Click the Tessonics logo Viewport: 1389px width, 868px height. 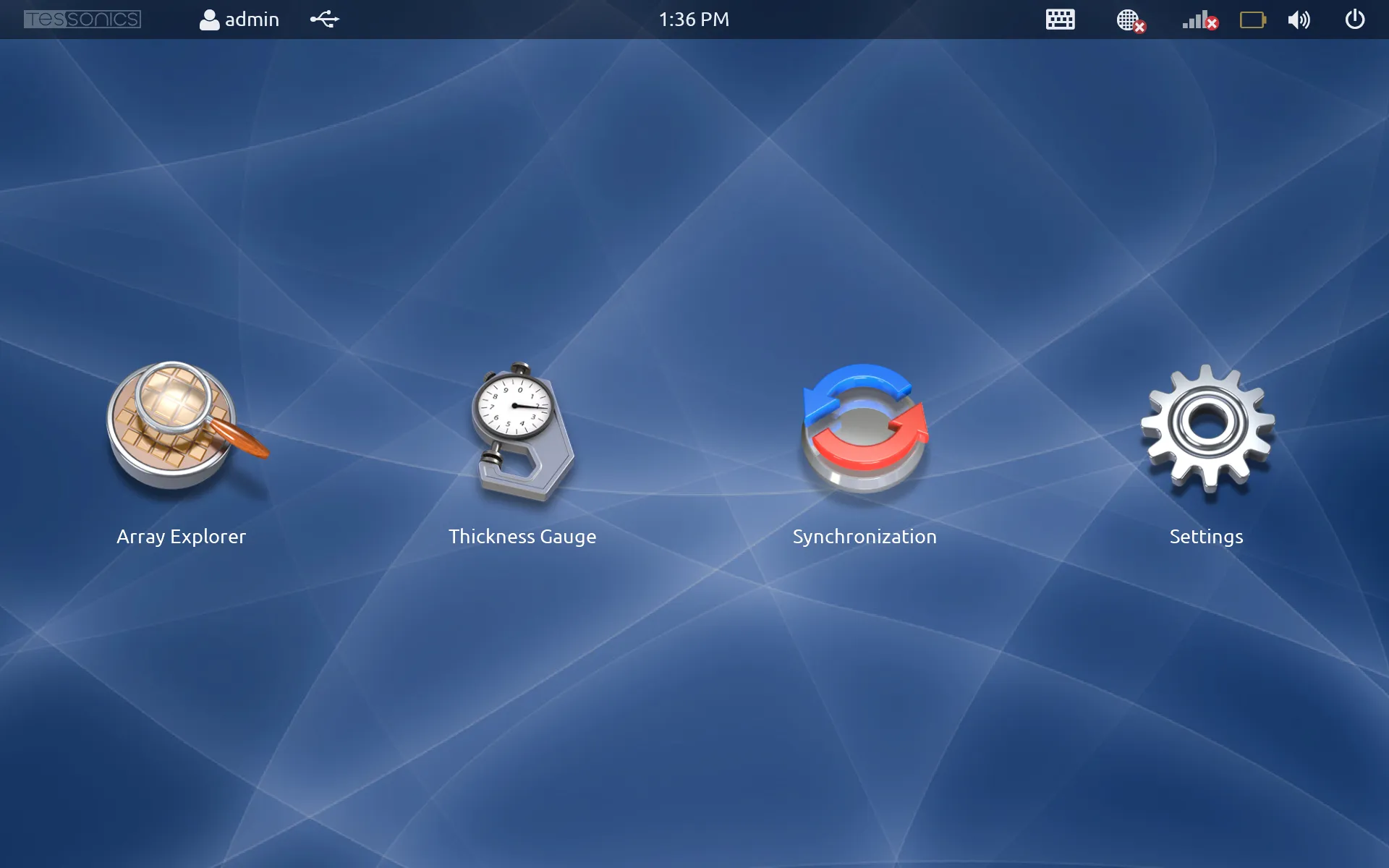[82, 20]
